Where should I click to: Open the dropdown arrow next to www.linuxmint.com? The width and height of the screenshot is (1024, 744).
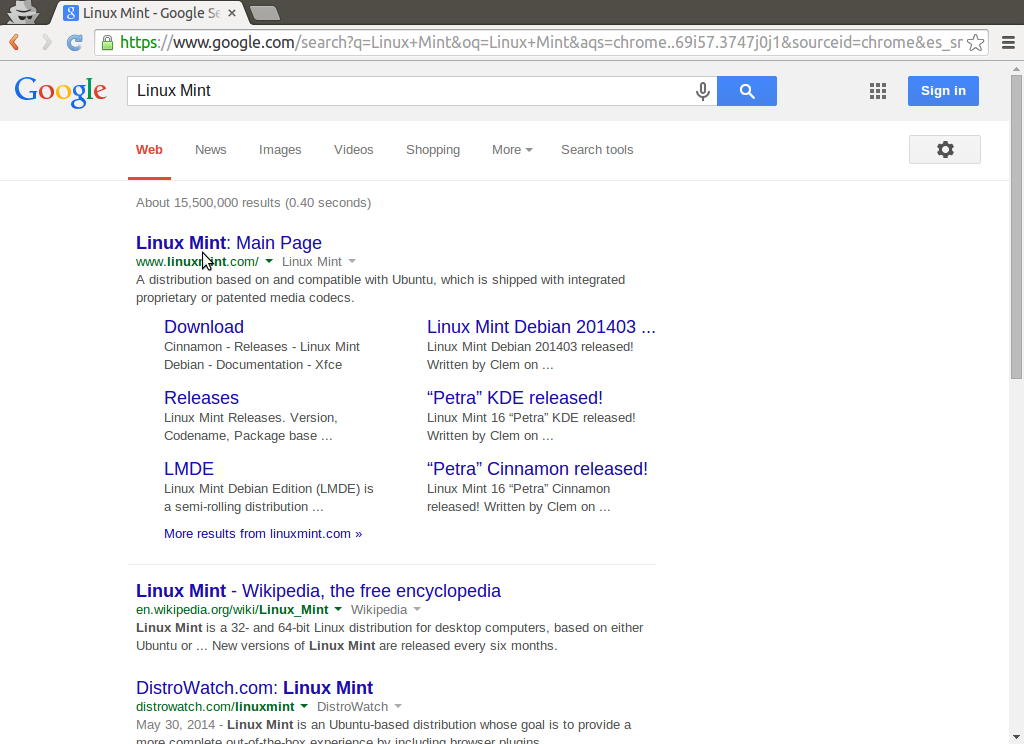268,261
